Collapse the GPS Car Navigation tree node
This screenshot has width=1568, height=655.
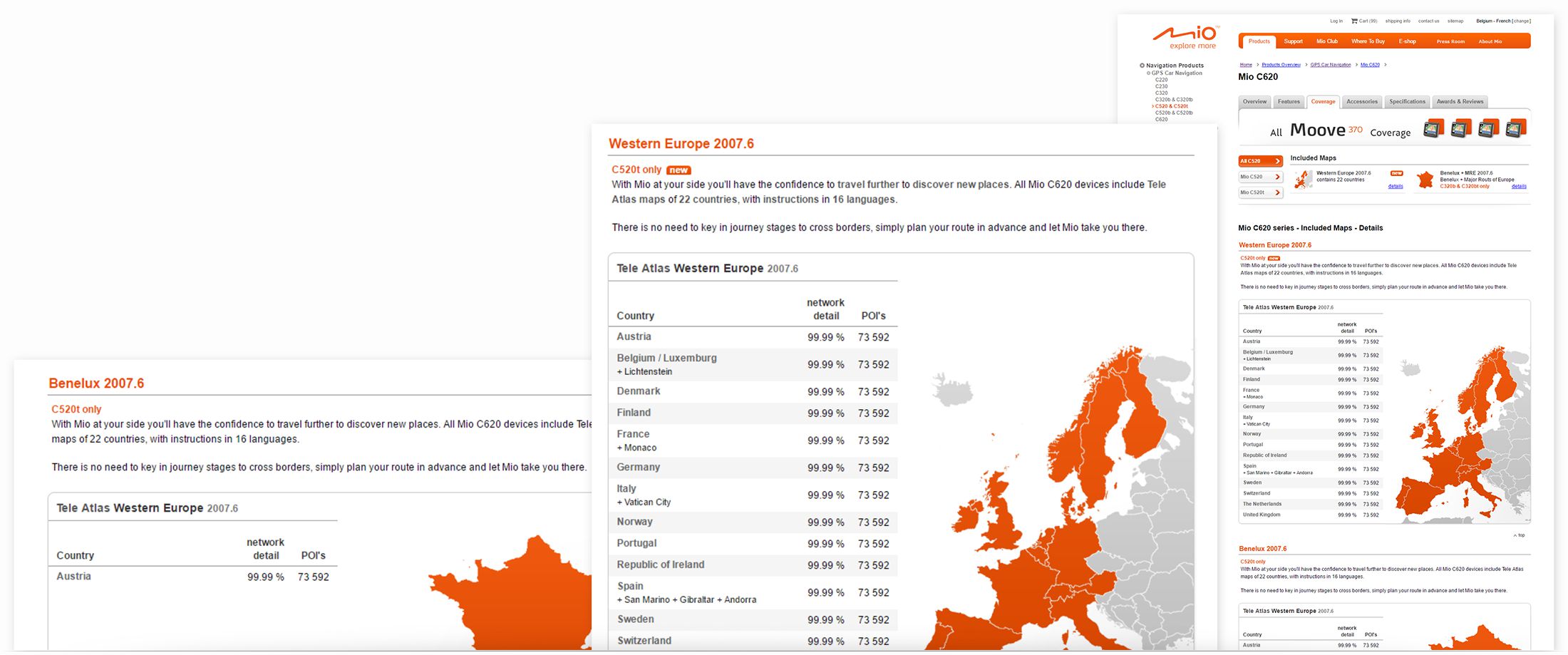pos(1148,73)
